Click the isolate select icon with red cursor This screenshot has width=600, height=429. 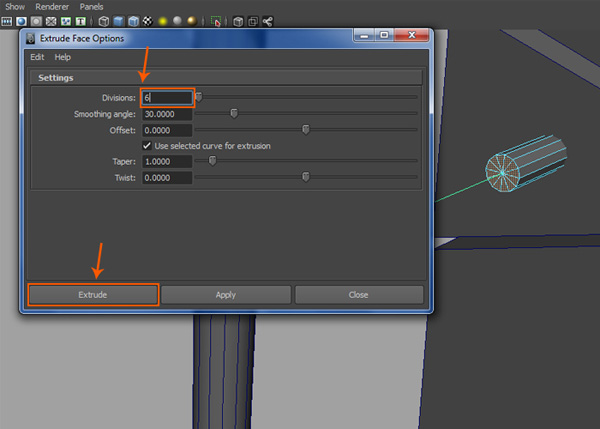(215, 20)
